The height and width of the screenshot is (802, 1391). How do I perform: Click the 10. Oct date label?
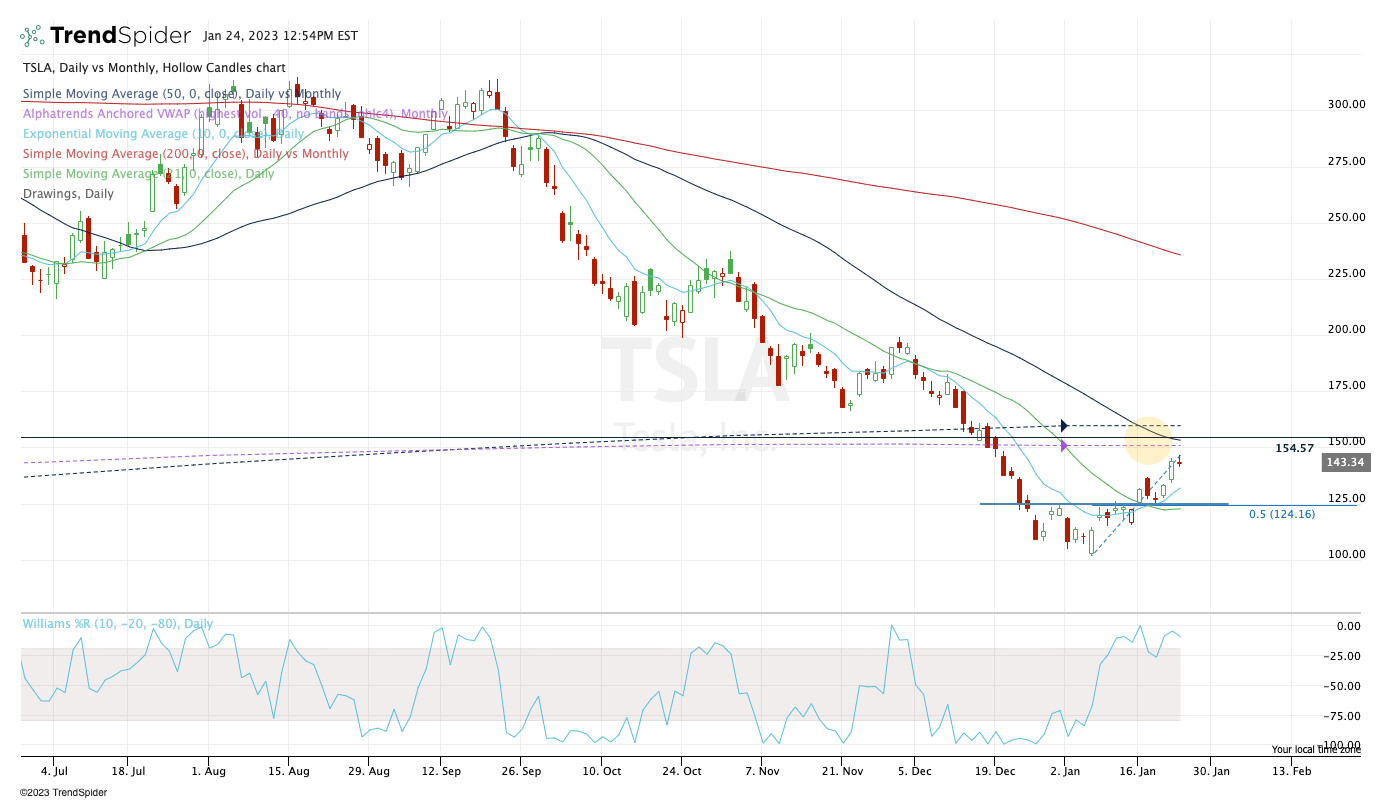[x=601, y=771]
